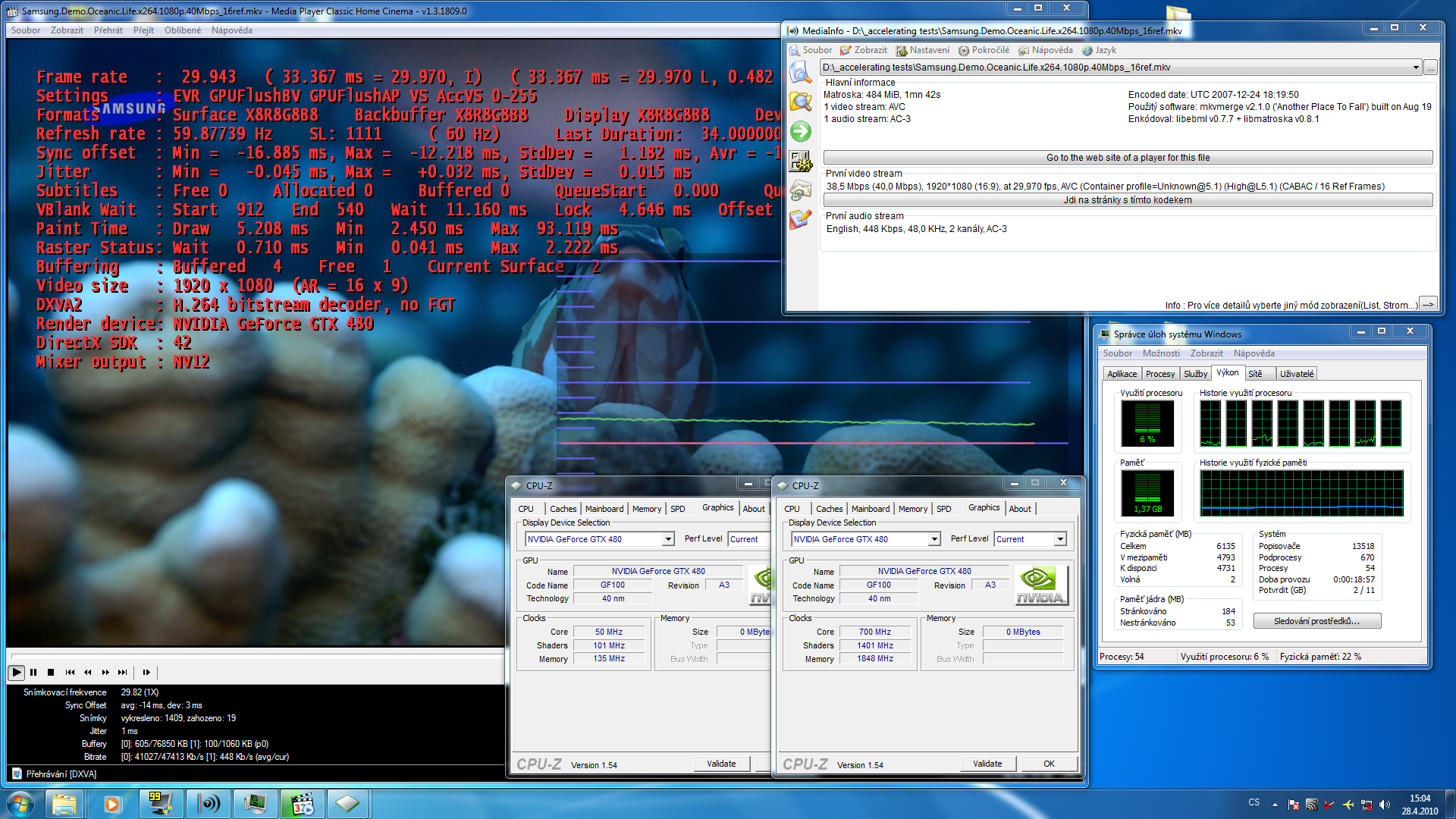The image size is (1456, 819).
Task: Click the MediaInfo open file sidebar icon
Action: (800, 73)
